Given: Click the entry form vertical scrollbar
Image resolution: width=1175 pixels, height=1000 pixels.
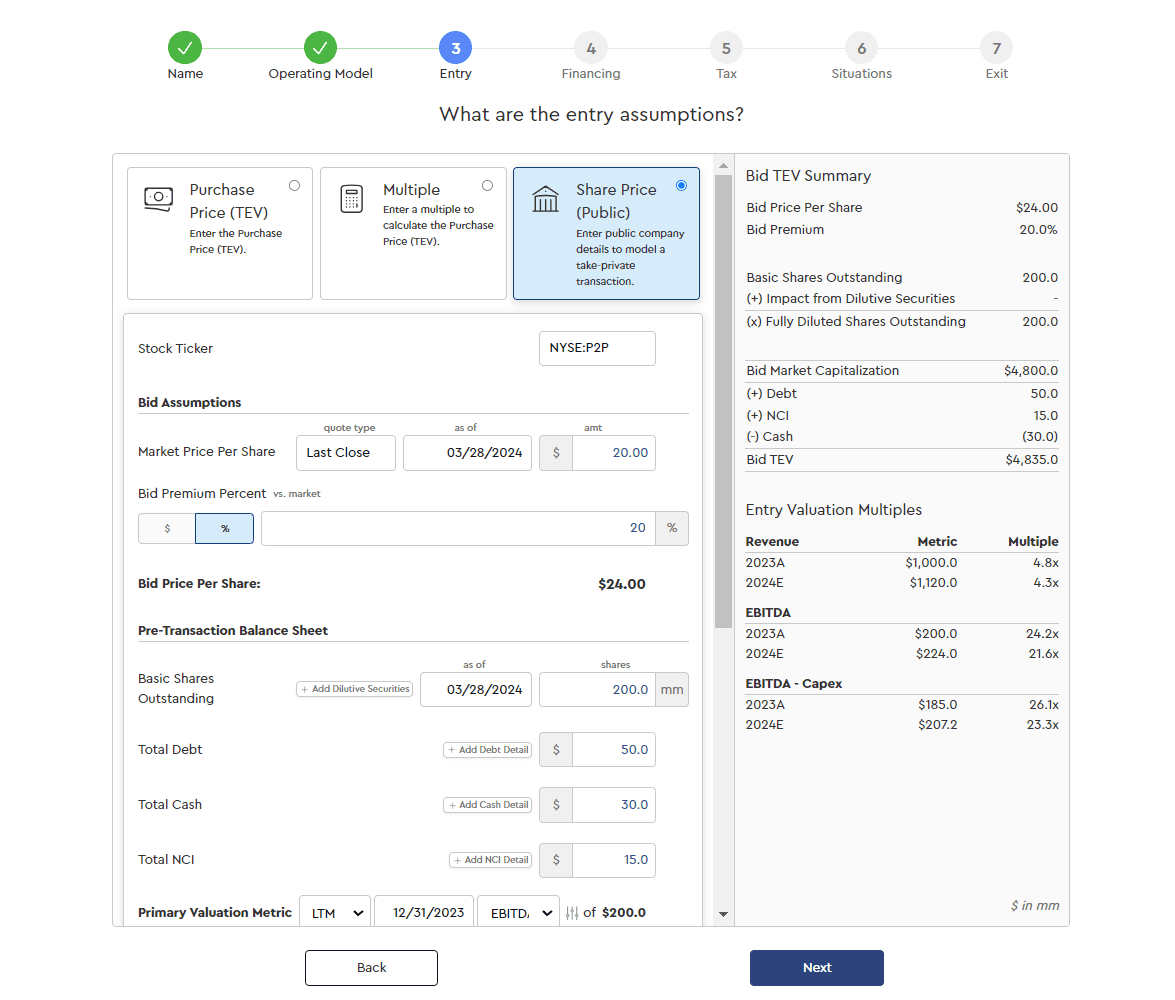Looking at the screenshot, I should [x=723, y=400].
